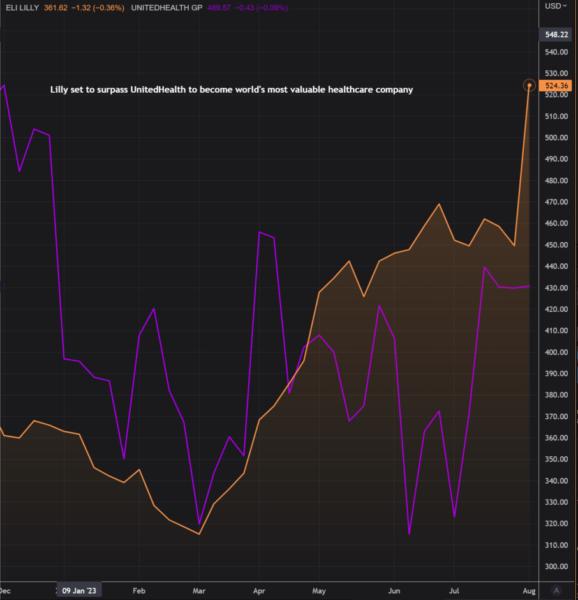Toggle auto scale 'A' button
578x600 pixels.
(x=557, y=590)
